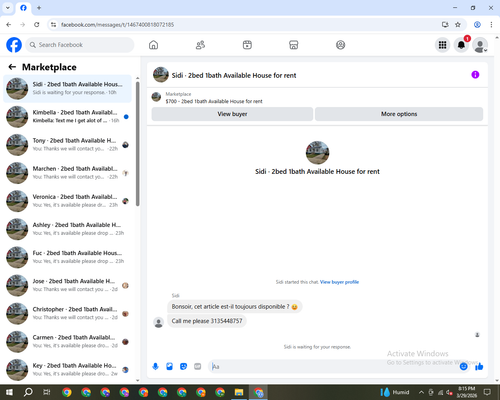This screenshot has height=400, width=500.
Task: Click the Search Facebook field
Action: click(80, 45)
